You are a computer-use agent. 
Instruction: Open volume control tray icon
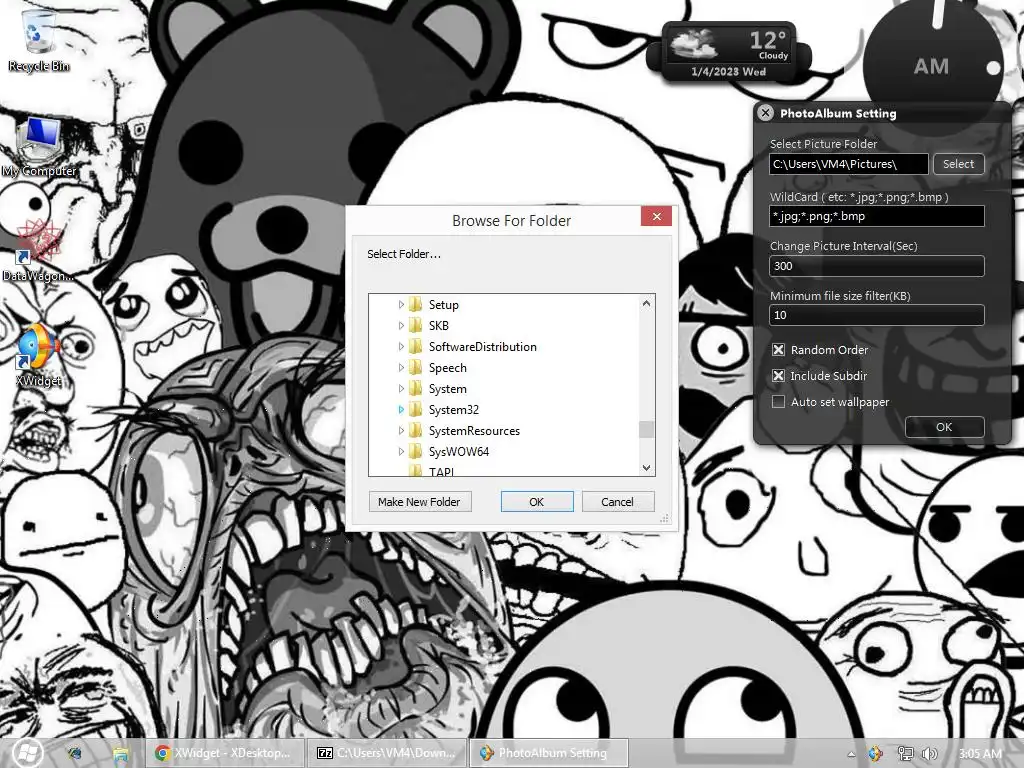[x=930, y=754]
